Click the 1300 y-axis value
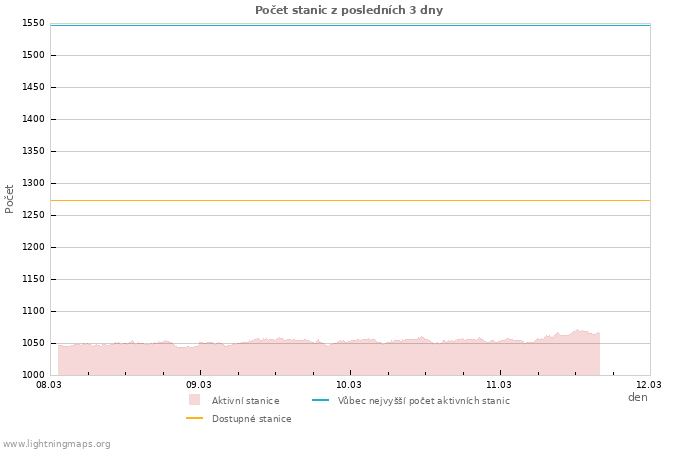This screenshot has height=450, width=700. pyautogui.click(x=33, y=183)
